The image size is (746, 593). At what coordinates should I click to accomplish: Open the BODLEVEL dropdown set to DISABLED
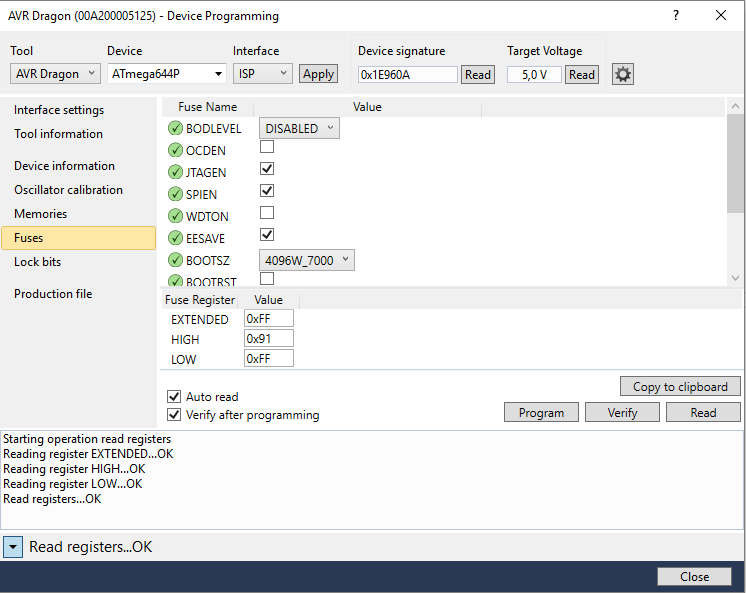(x=299, y=128)
